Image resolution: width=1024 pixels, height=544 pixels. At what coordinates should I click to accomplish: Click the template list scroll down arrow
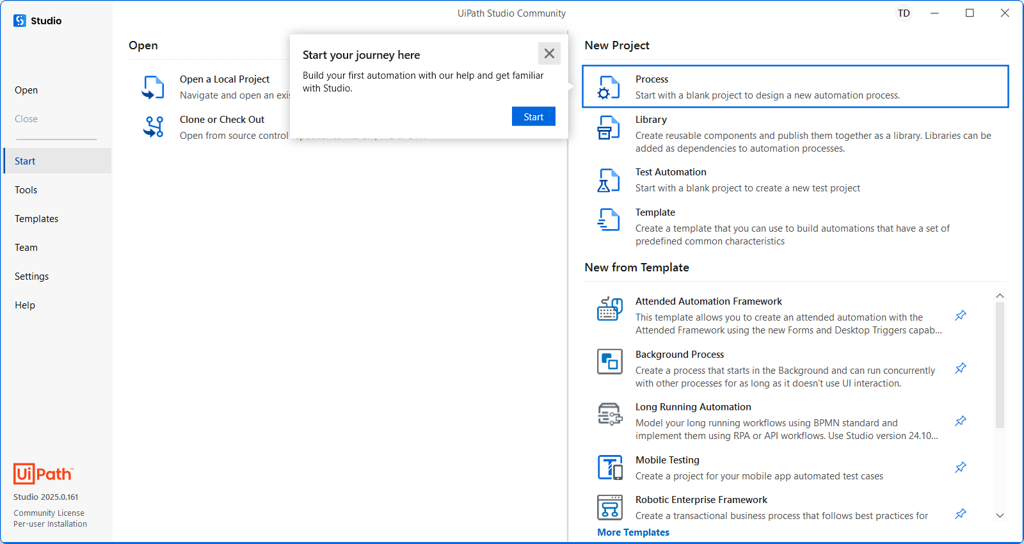click(x=1000, y=515)
